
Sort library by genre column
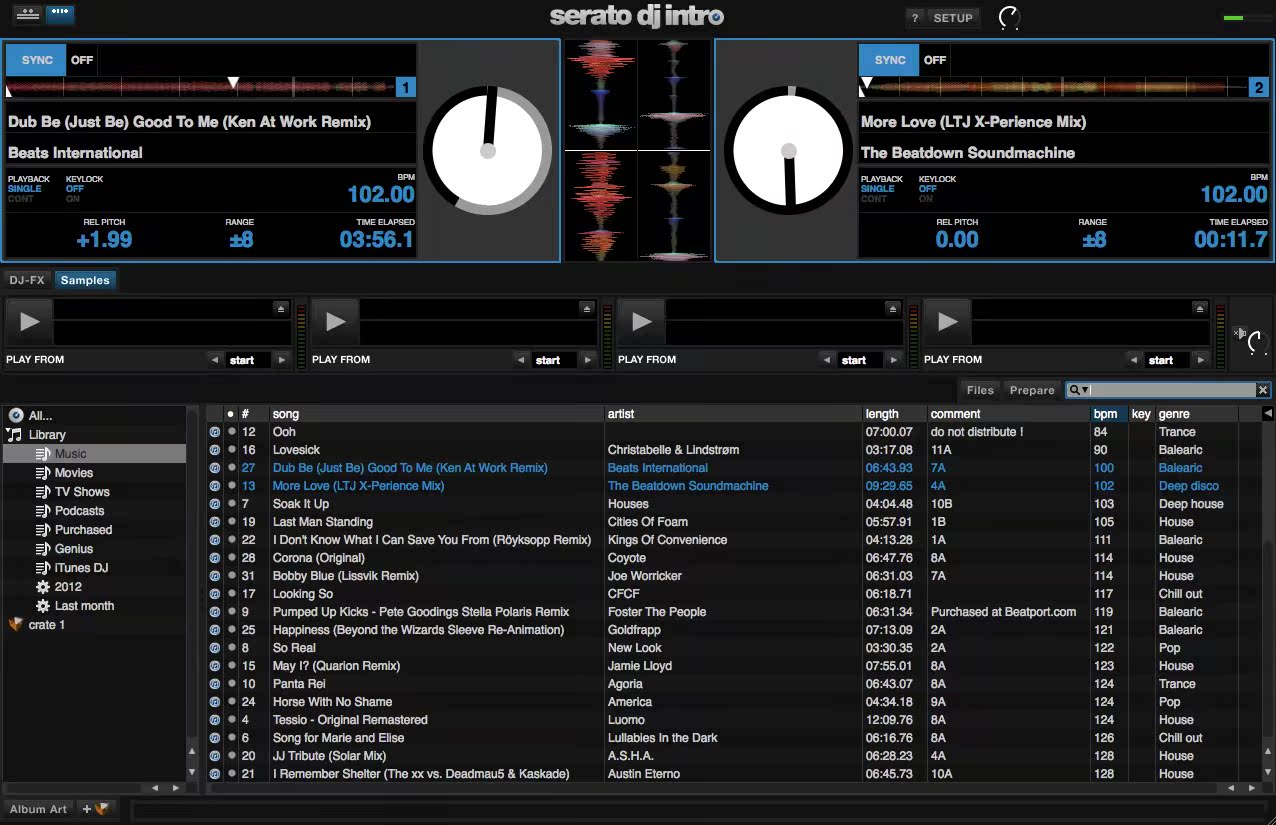coord(1197,414)
